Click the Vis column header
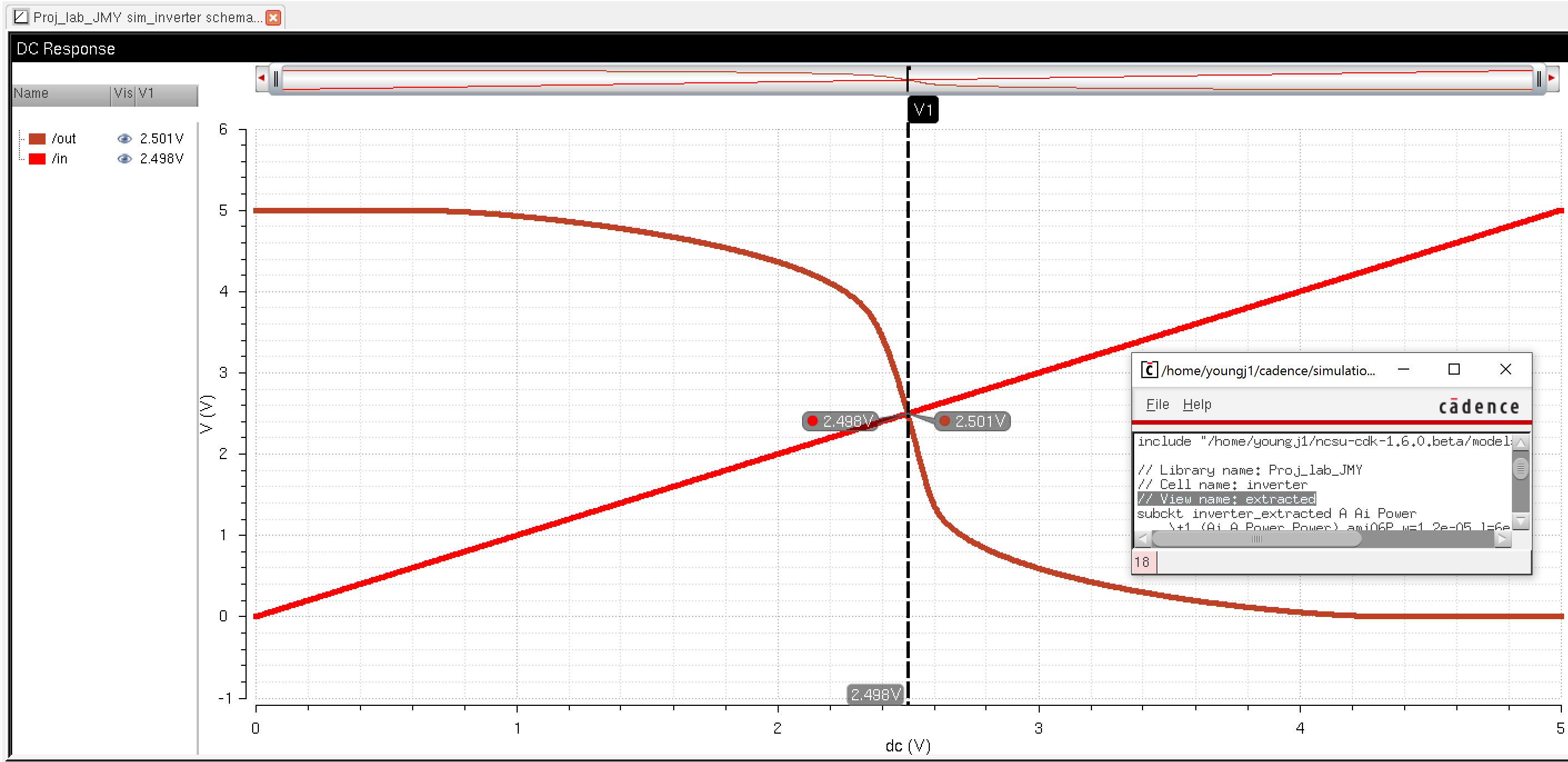Viewport: 1568px width, 762px height. (123, 94)
